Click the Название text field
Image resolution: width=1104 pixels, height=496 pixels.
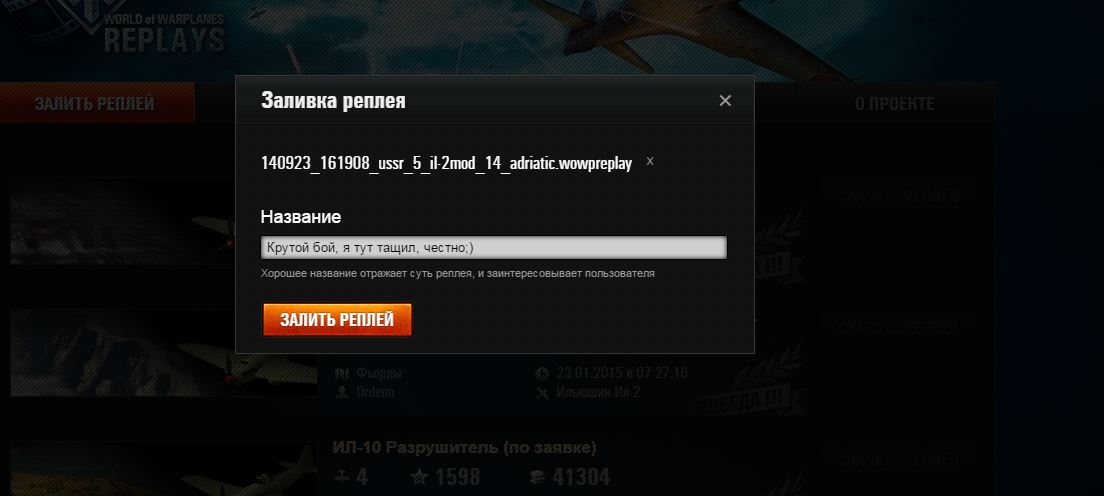(x=494, y=247)
